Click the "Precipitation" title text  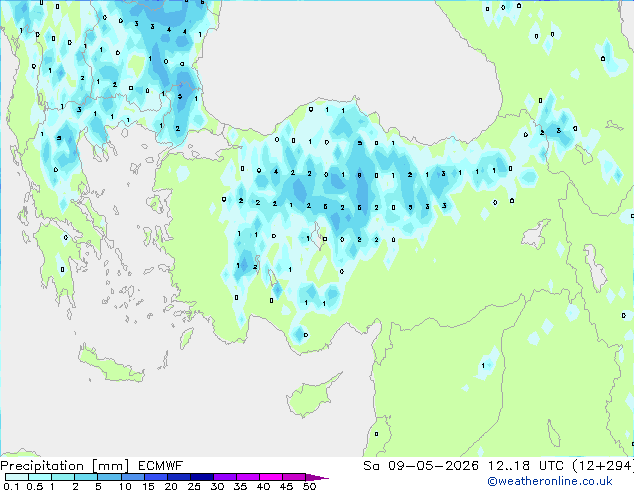42,466
